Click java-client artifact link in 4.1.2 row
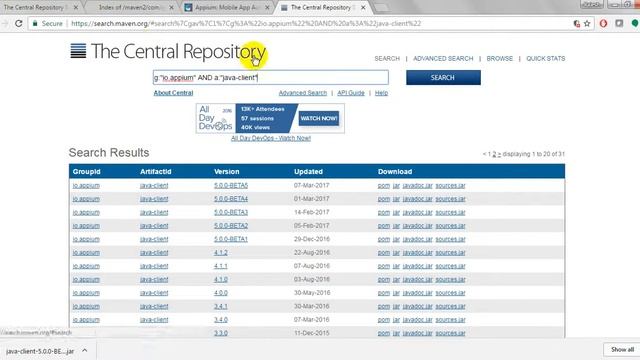This screenshot has height=360, width=640. tap(154, 253)
